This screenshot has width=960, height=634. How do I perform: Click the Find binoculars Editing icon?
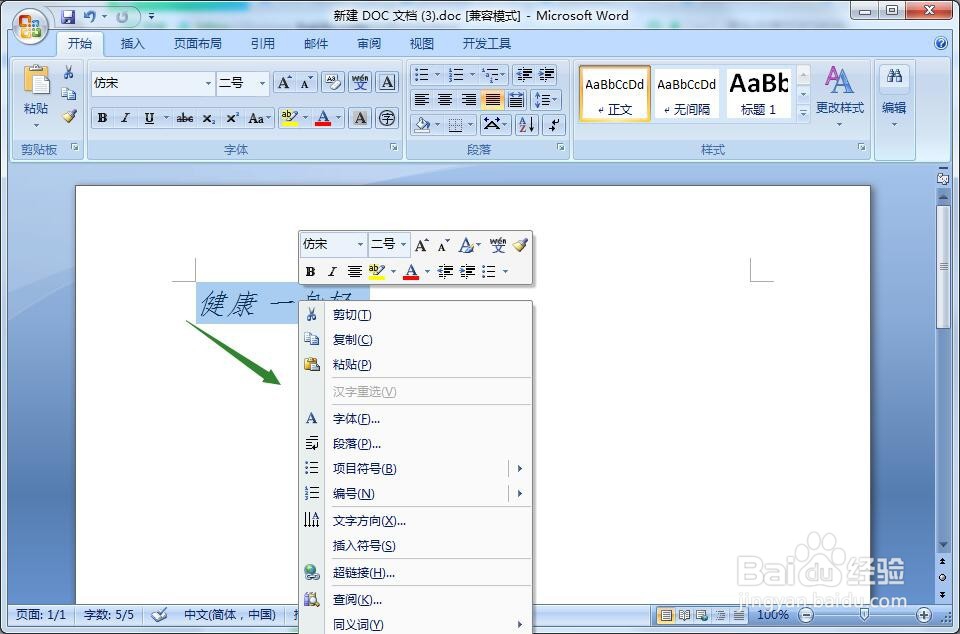coord(894,76)
